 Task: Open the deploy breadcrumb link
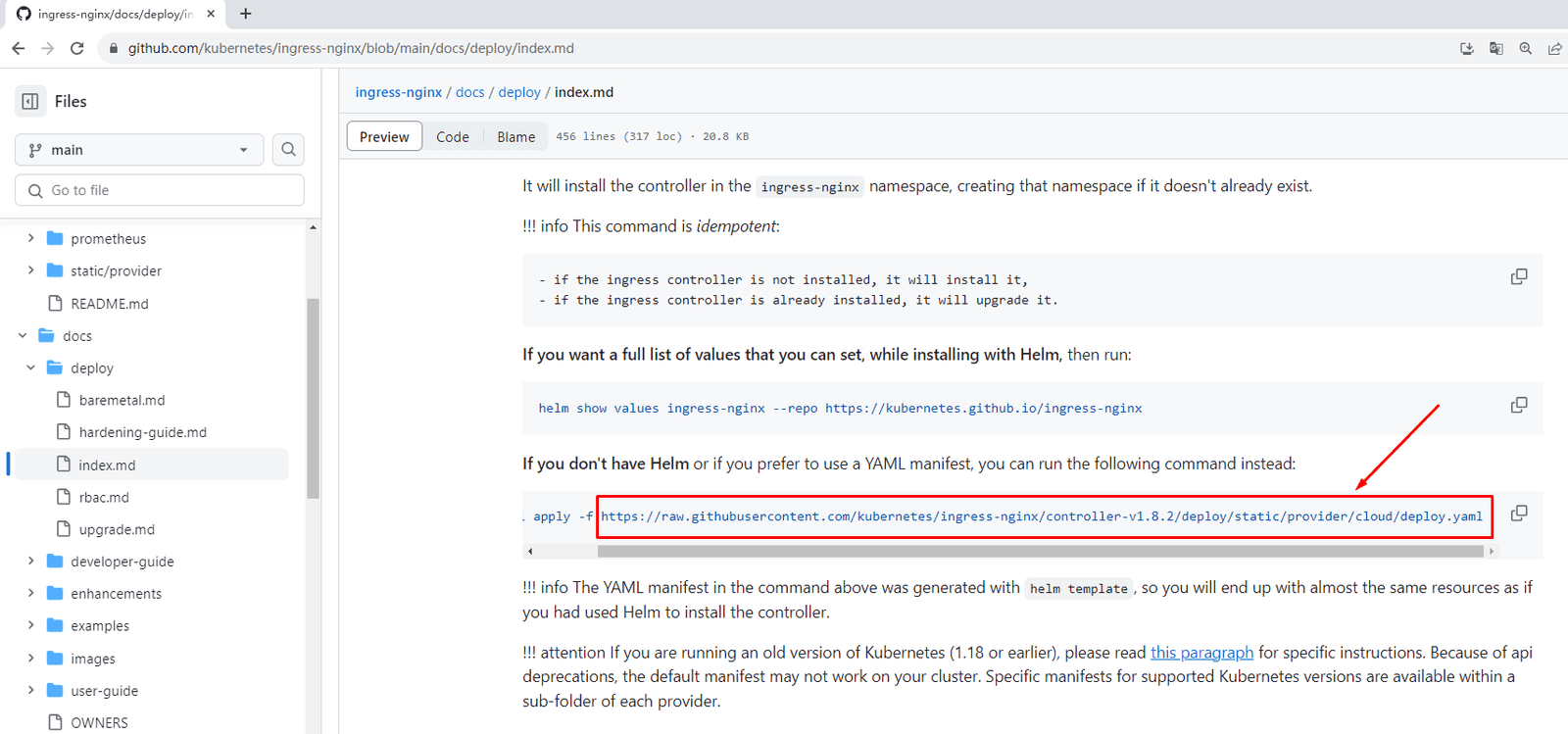(x=519, y=92)
